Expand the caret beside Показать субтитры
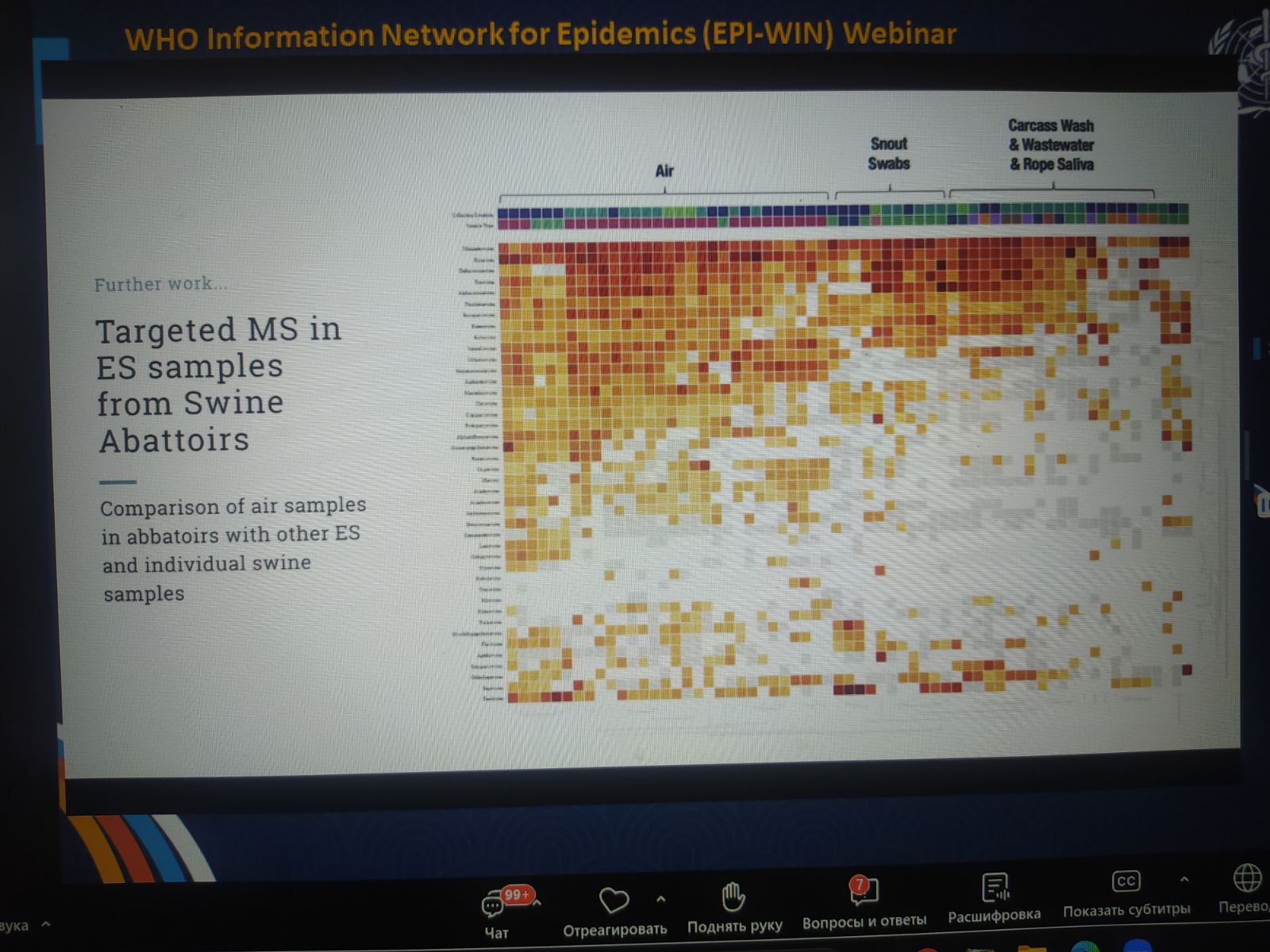 point(1184,879)
